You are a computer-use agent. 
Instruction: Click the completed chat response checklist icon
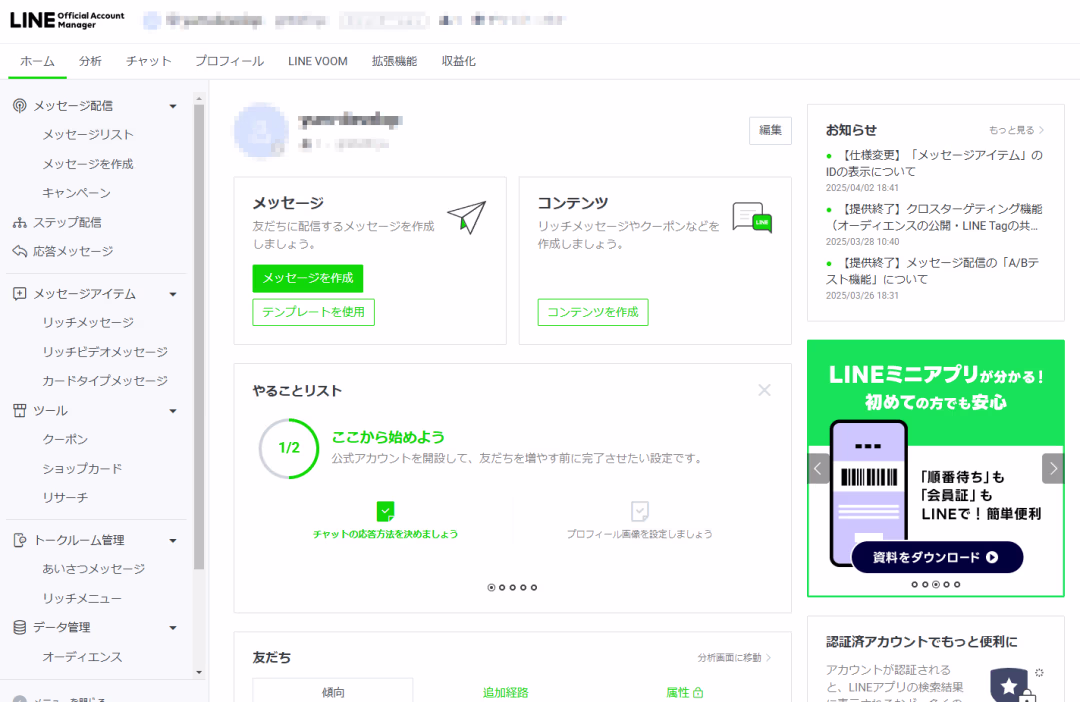coord(386,511)
